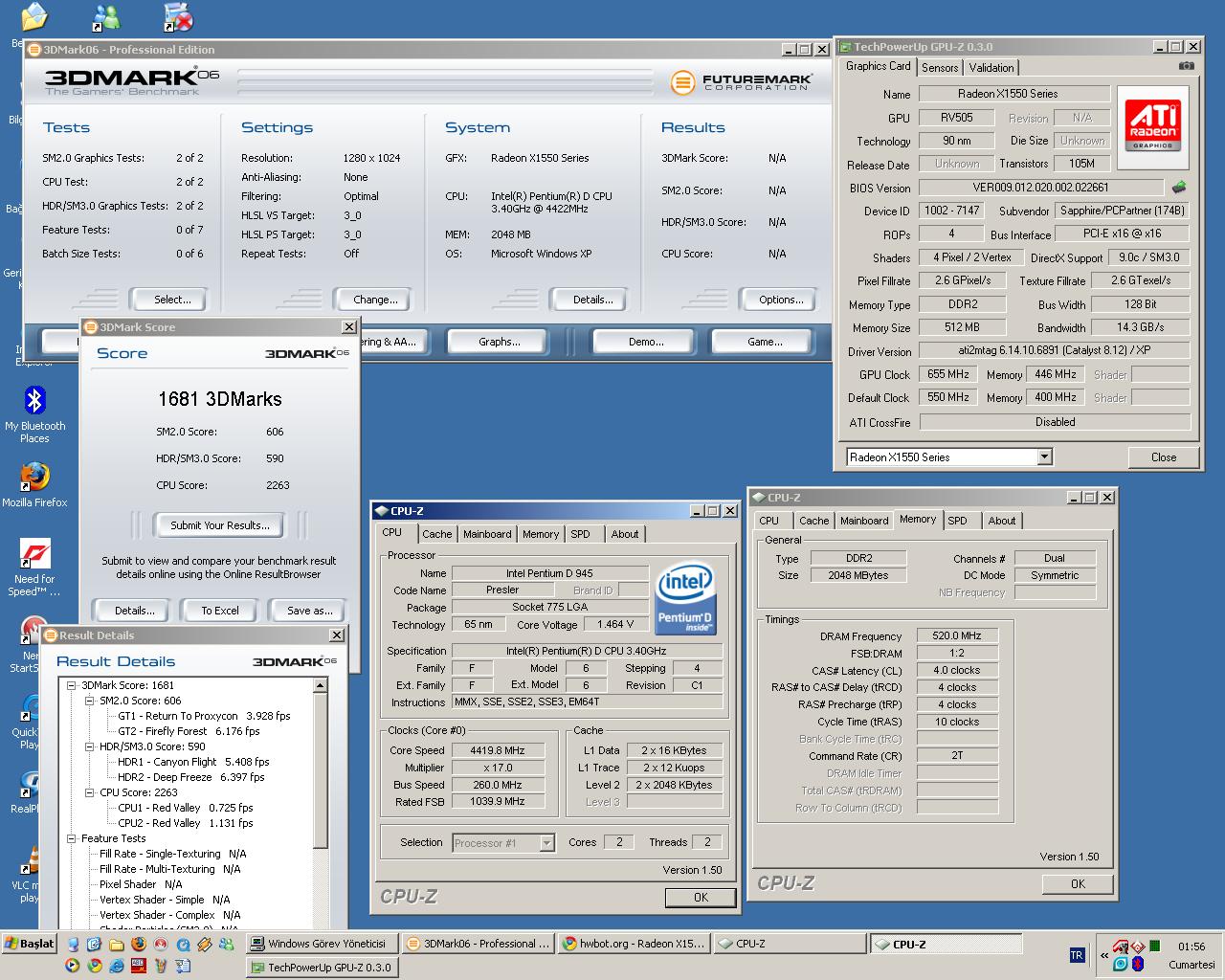Click the Intel Pentium D logo in CPU-Z
Image resolution: width=1225 pixels, height=980 pixels.
pyautogui.click(x=685, y=599)
